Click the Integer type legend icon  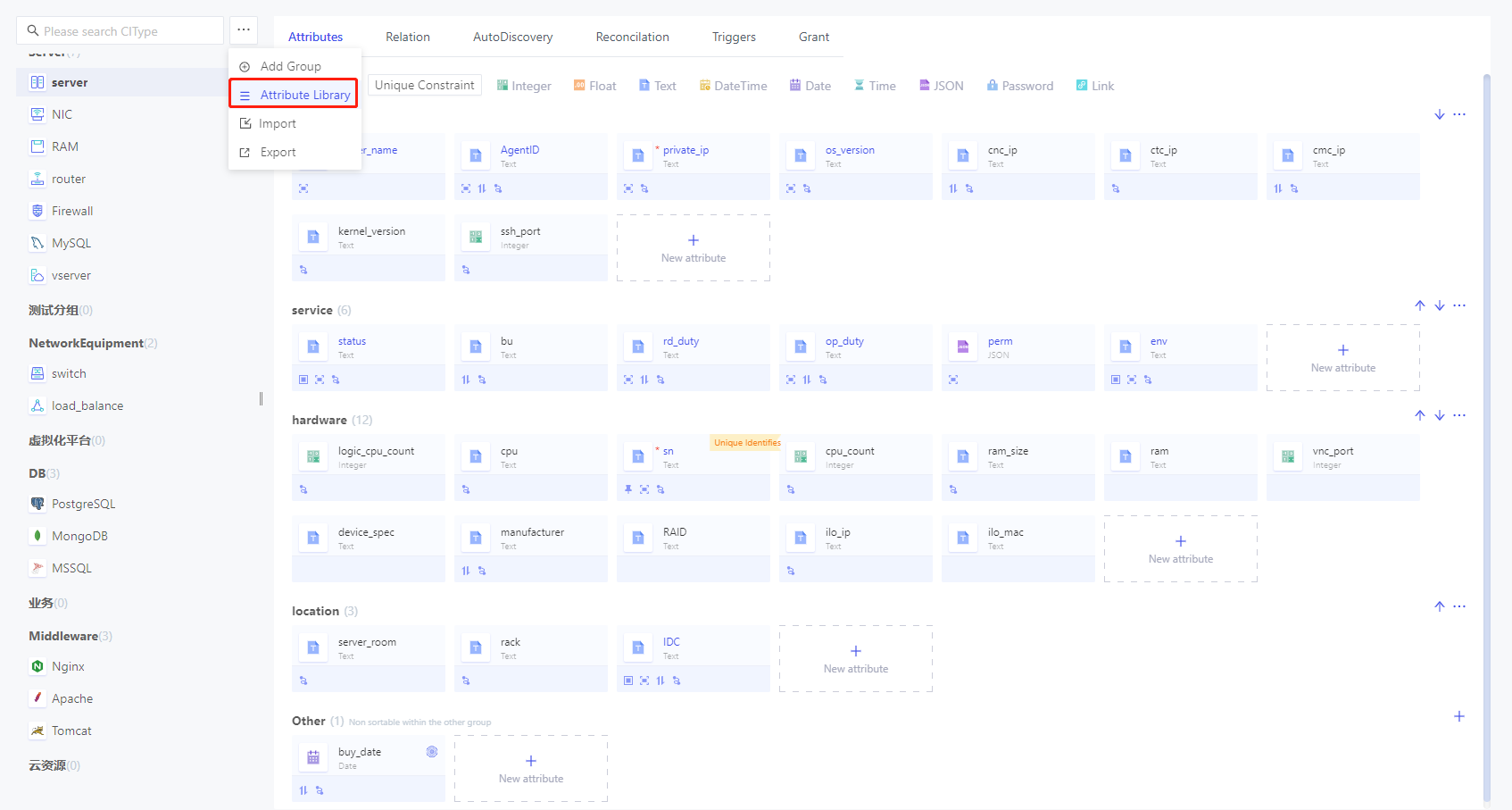(x=503, y=86)
